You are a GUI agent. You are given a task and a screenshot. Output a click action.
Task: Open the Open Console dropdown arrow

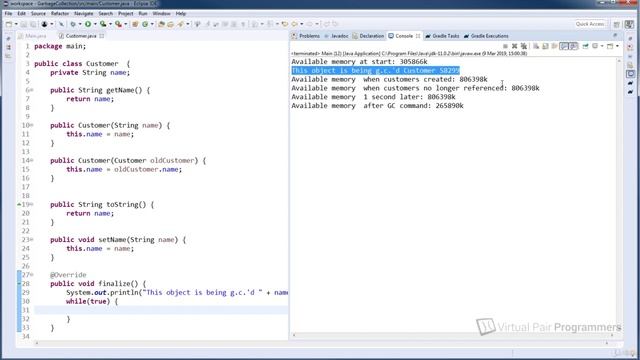(617, 46)
